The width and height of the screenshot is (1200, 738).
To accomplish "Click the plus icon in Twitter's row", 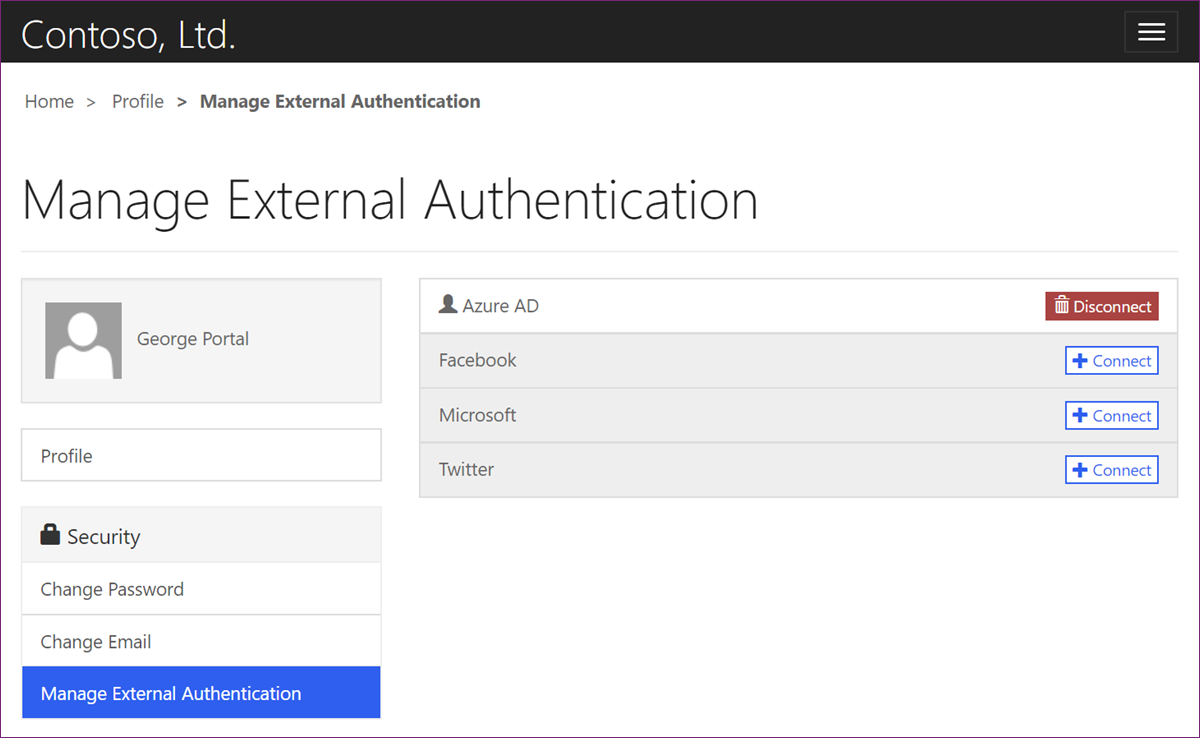I will pos(1080,470).
